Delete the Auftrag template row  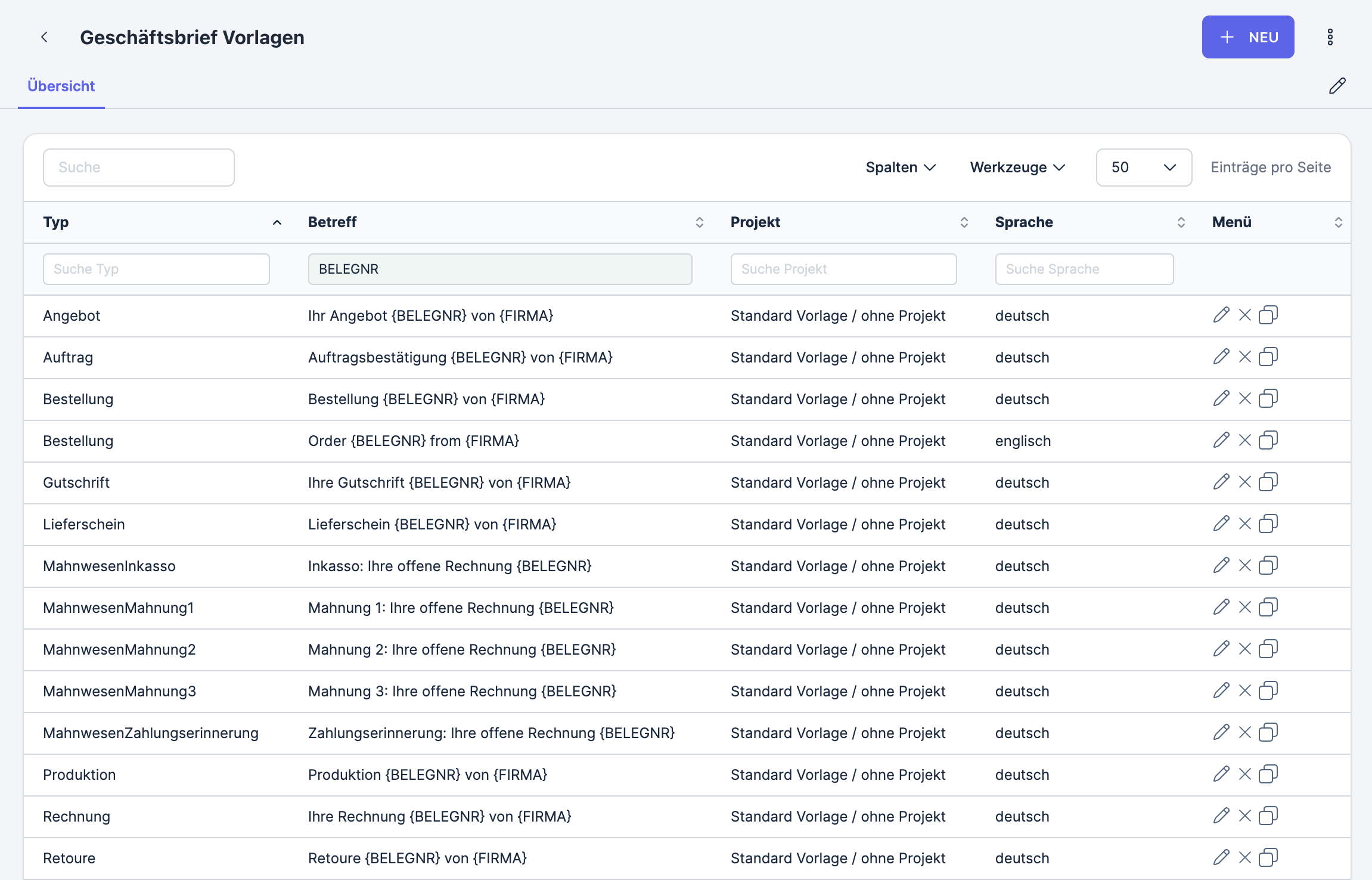[x=1244, y=357]
